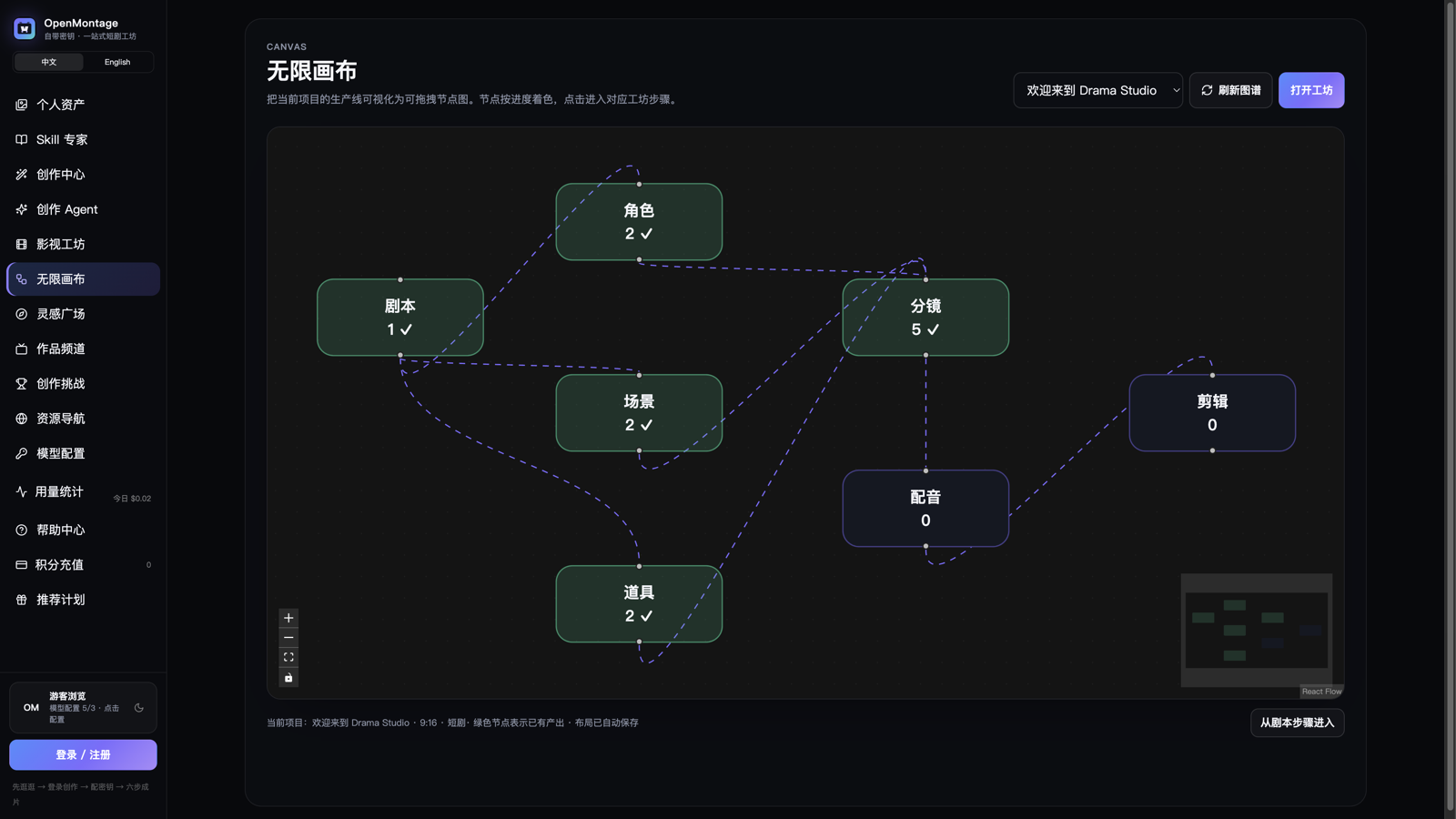Click the canvas fit view icon
Screen dimensions: 1456x819
click(288, 657)
